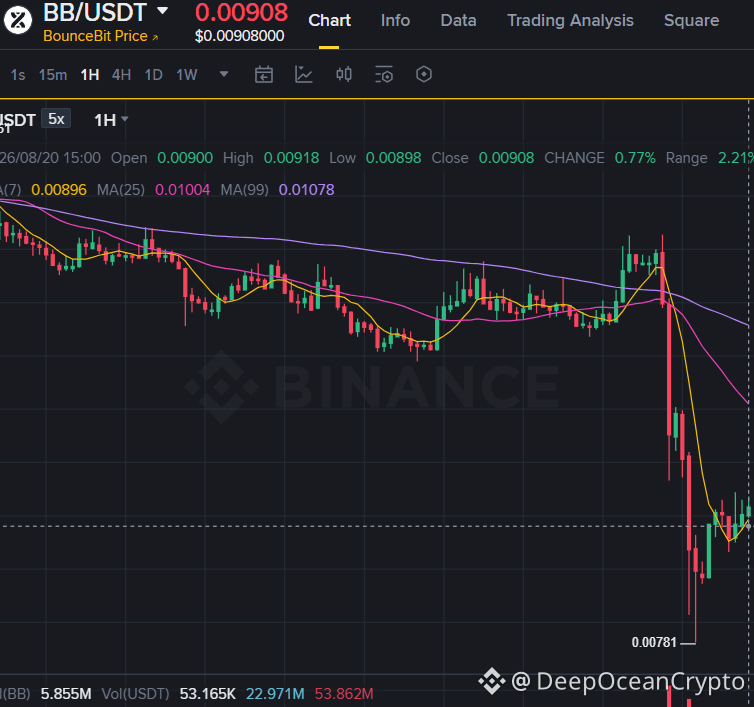Select the 1H timeframe in toolbar
Viewport: 754px width, 707px height.
(90, 75)
